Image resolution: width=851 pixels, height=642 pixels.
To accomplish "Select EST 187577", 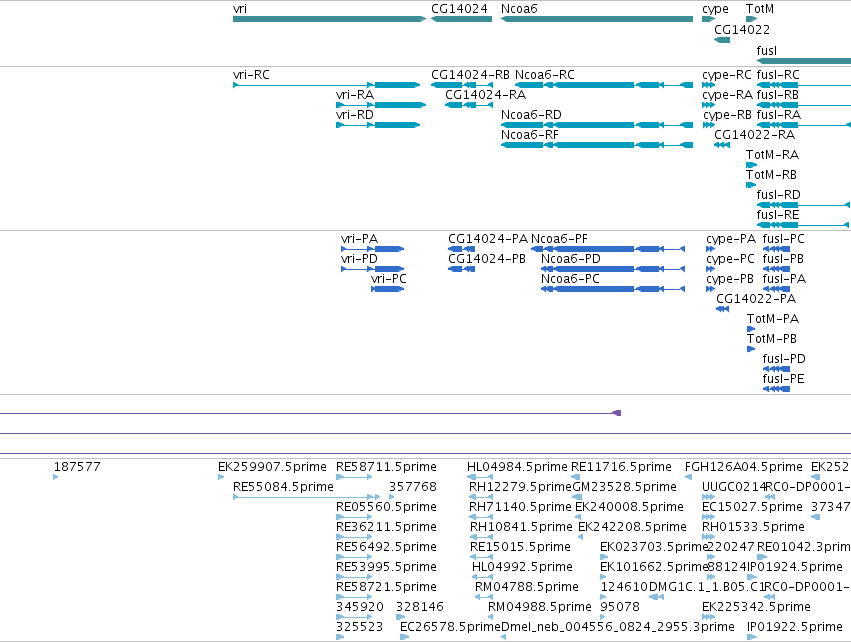I will coord(56,477).
